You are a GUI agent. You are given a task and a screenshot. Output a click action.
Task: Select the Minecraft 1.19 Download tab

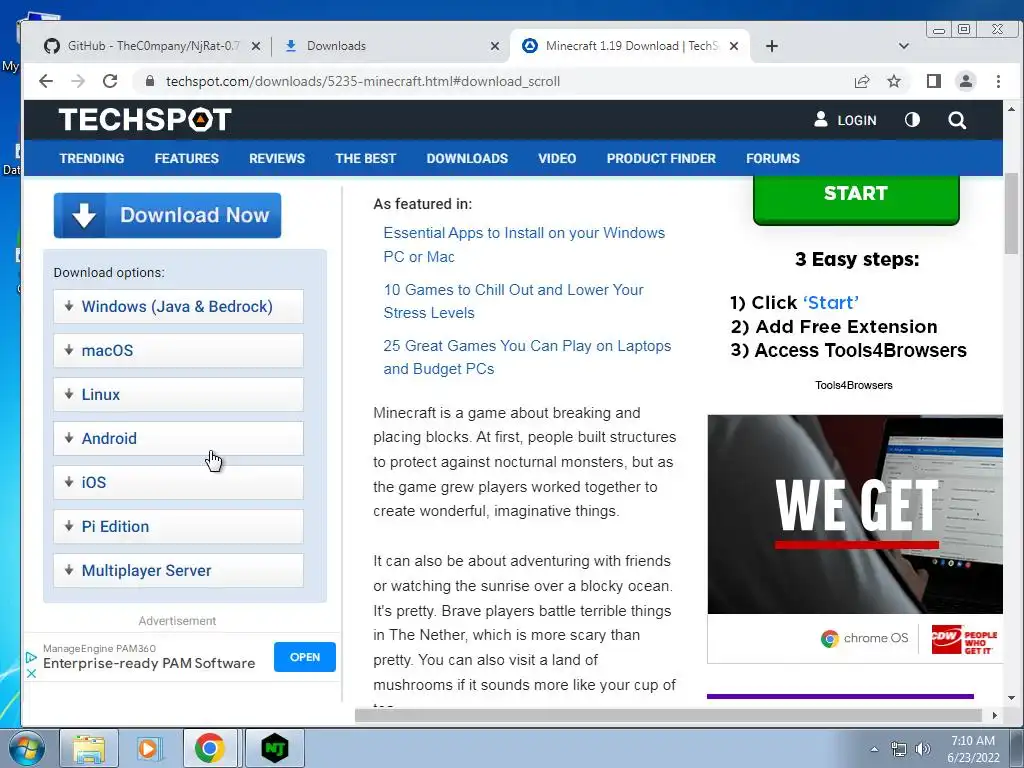(630, 46)
